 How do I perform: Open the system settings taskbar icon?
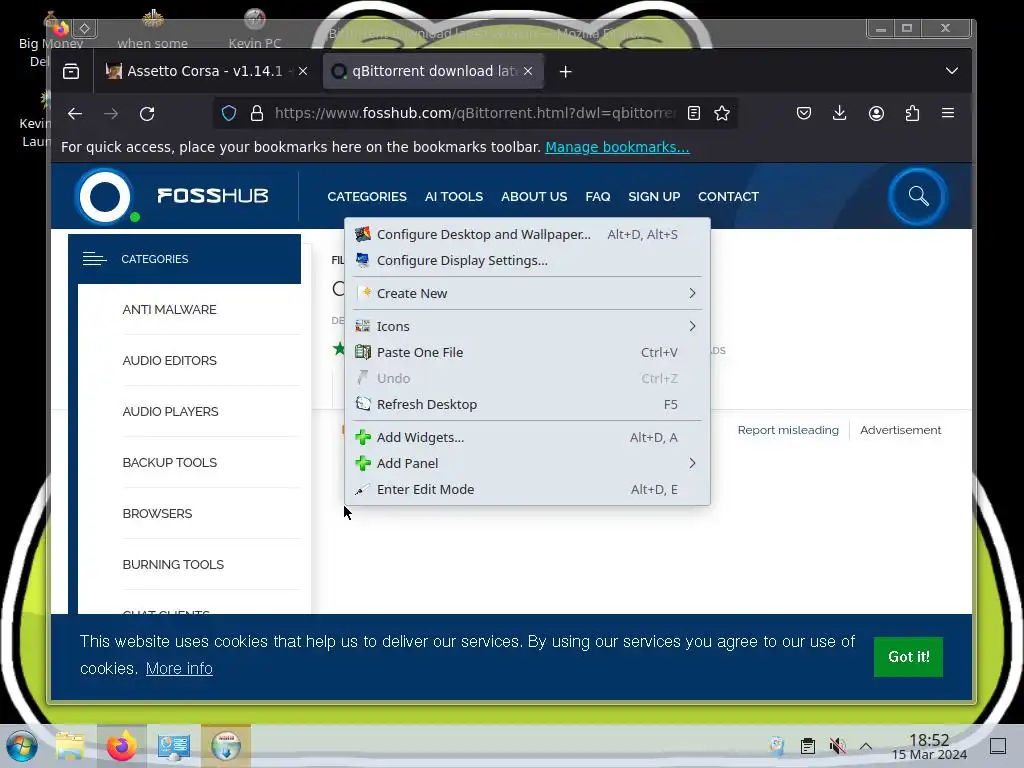173,746
